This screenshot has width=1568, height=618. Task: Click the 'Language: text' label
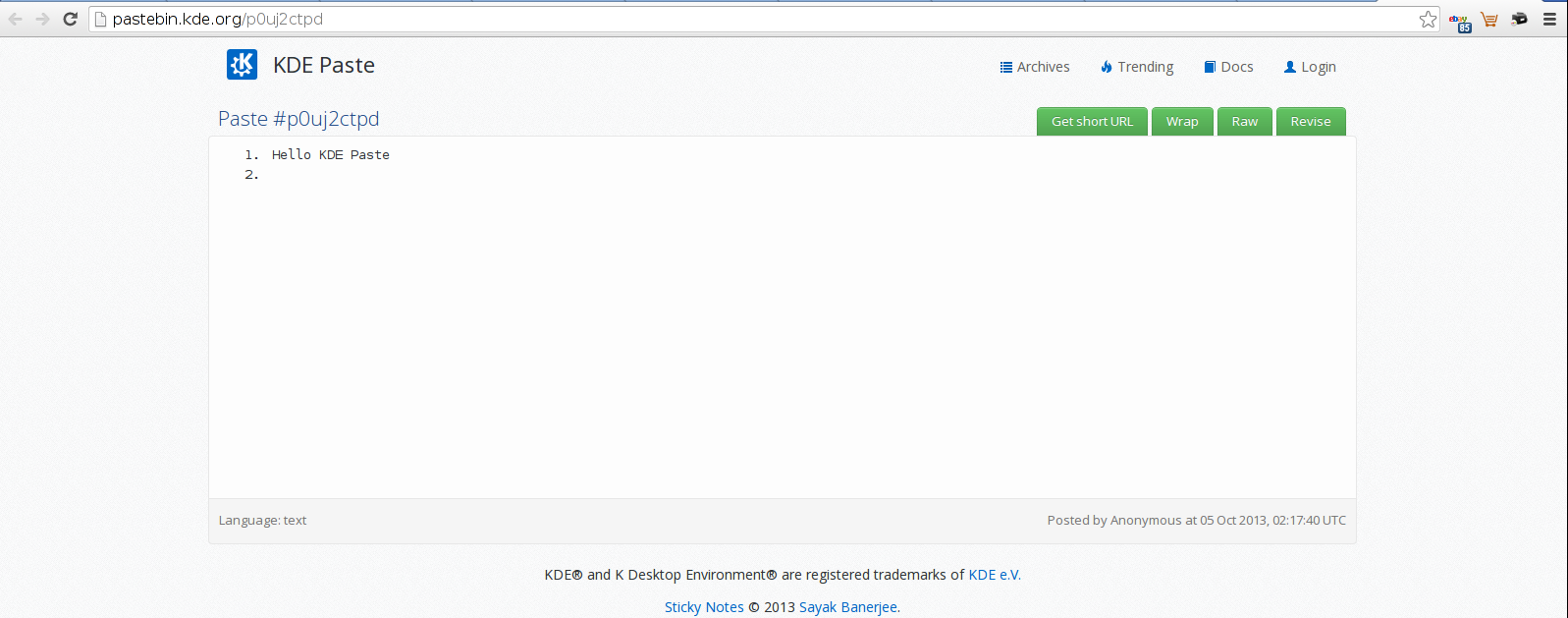click(x=262, y=521)
